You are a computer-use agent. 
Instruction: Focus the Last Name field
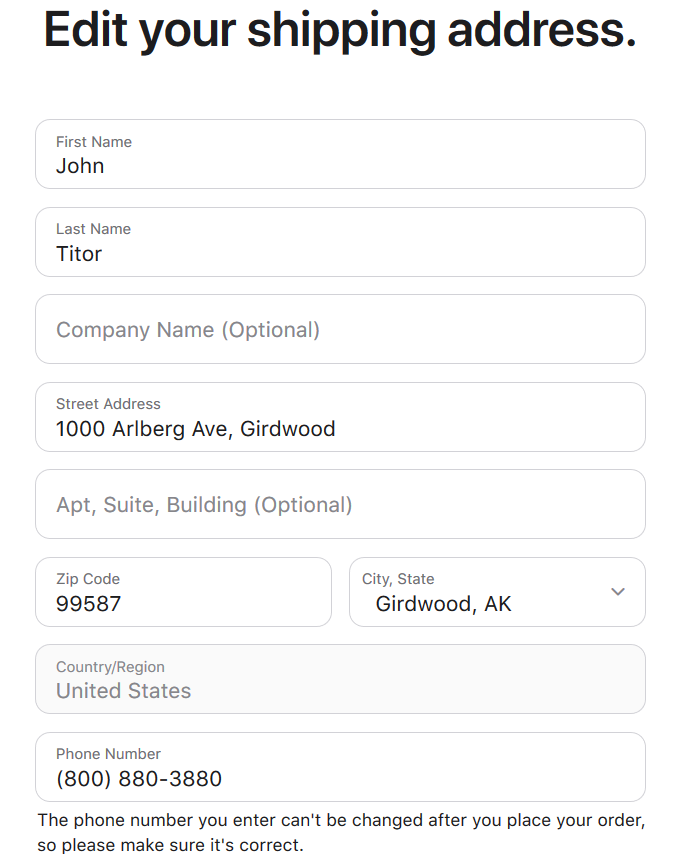click(340, 242)
